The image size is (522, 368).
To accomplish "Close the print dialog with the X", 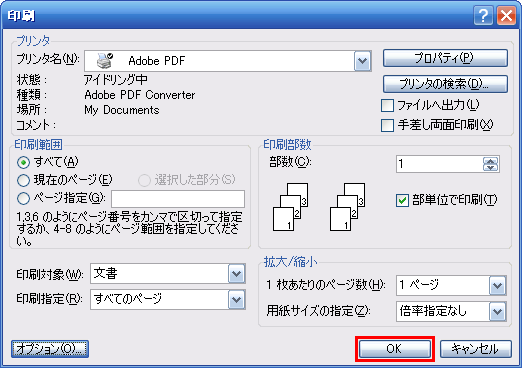I will [506, 15].
